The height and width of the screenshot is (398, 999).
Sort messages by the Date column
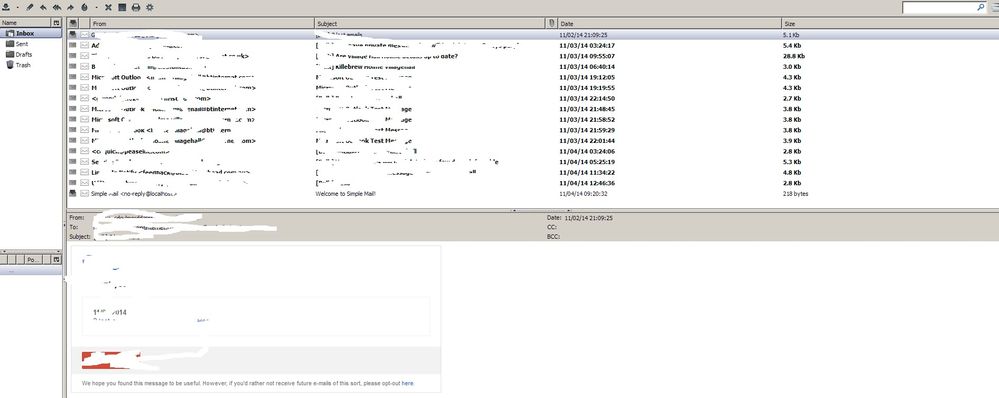(670, 24)
